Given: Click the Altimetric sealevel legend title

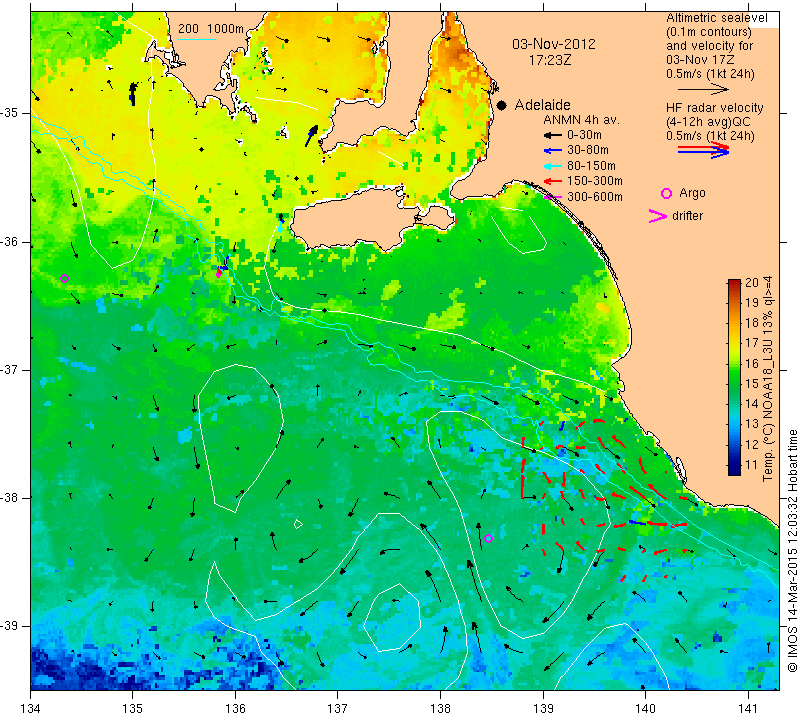Looking at the screenshot, I should tap(717, 18).
